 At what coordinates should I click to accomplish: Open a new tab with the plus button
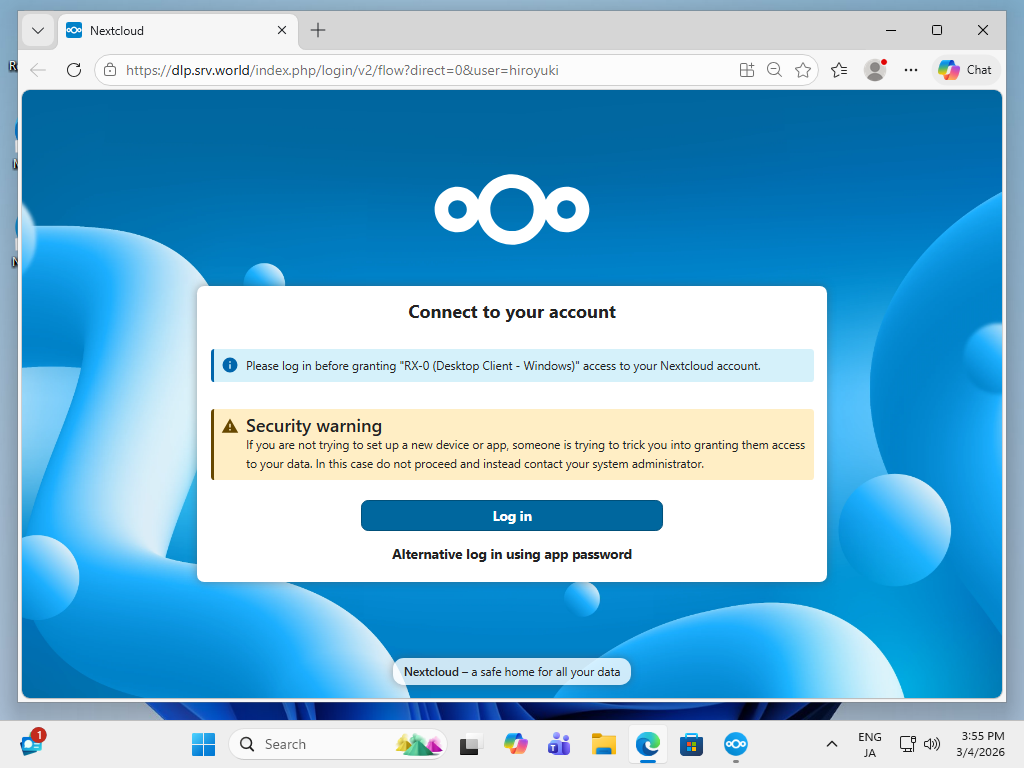318,30
